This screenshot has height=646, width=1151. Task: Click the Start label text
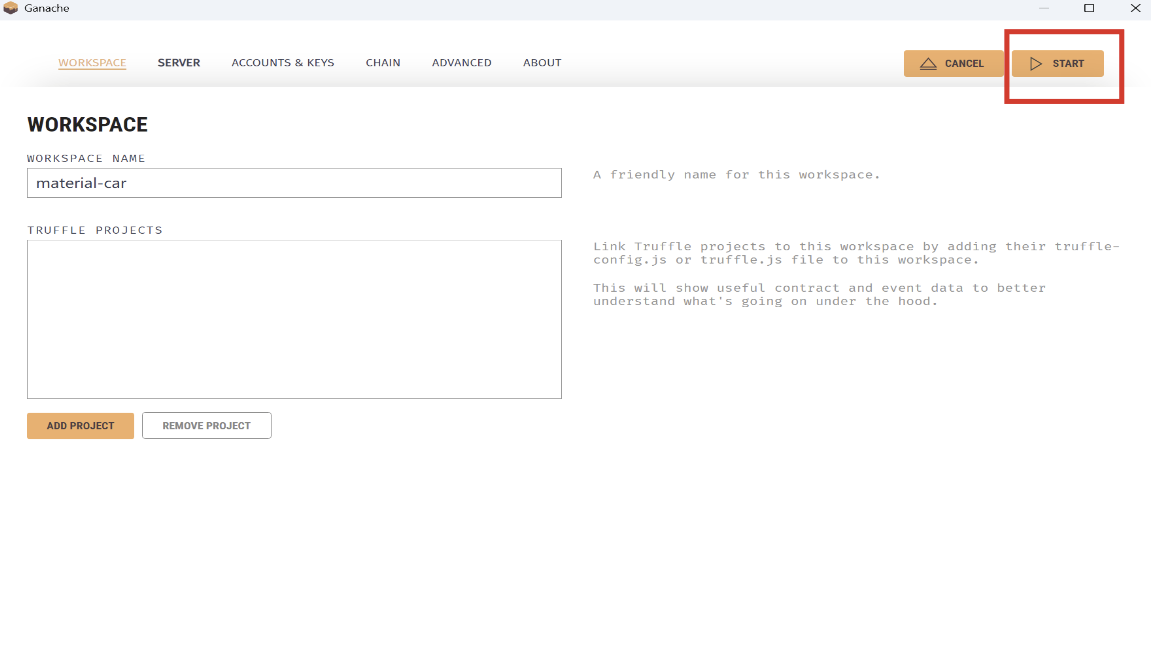1068,64
